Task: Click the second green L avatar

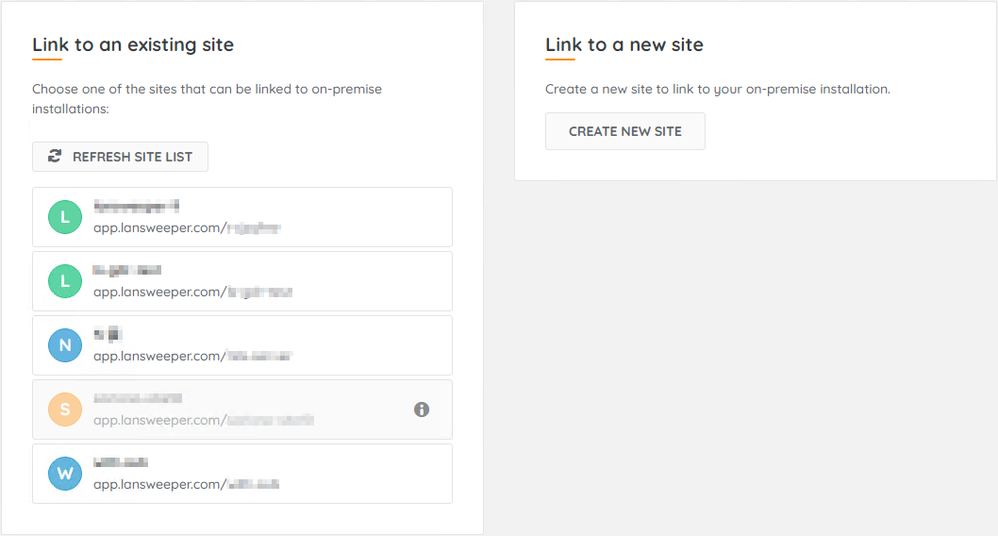Action: [x=65, y=281]
